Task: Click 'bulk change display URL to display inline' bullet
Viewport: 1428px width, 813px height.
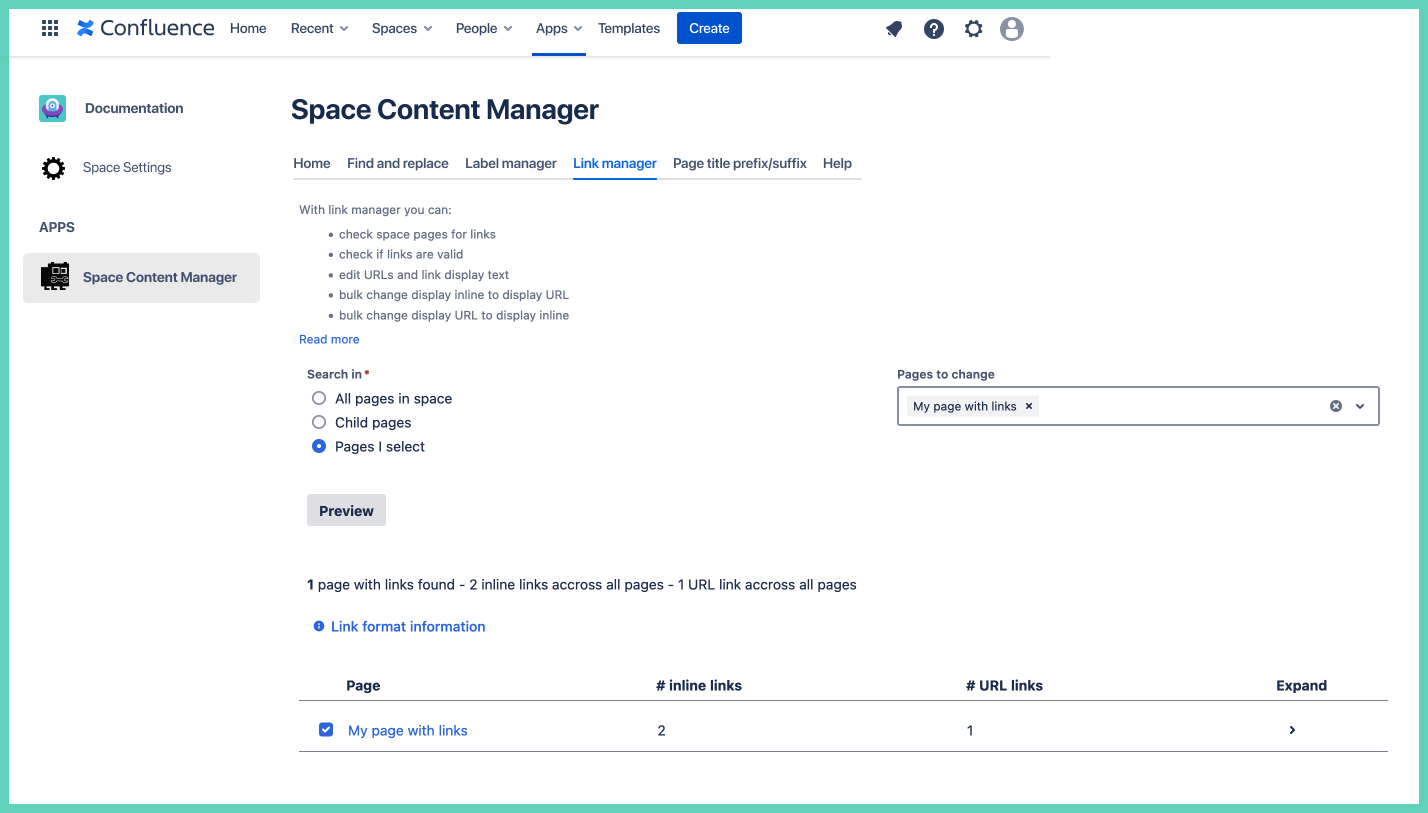Action: click(454, 315)
